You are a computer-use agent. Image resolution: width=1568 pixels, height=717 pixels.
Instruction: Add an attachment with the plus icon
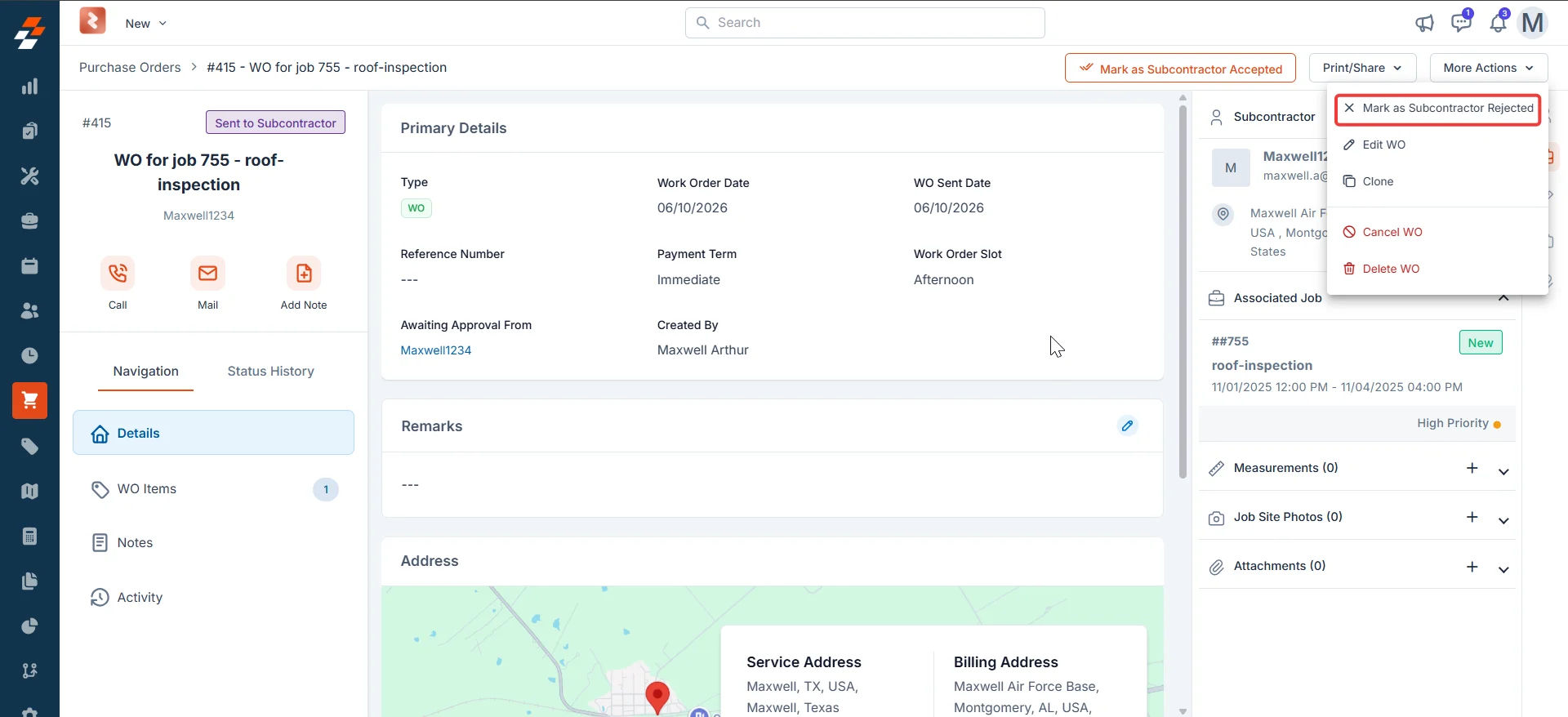click(1472, 567)
